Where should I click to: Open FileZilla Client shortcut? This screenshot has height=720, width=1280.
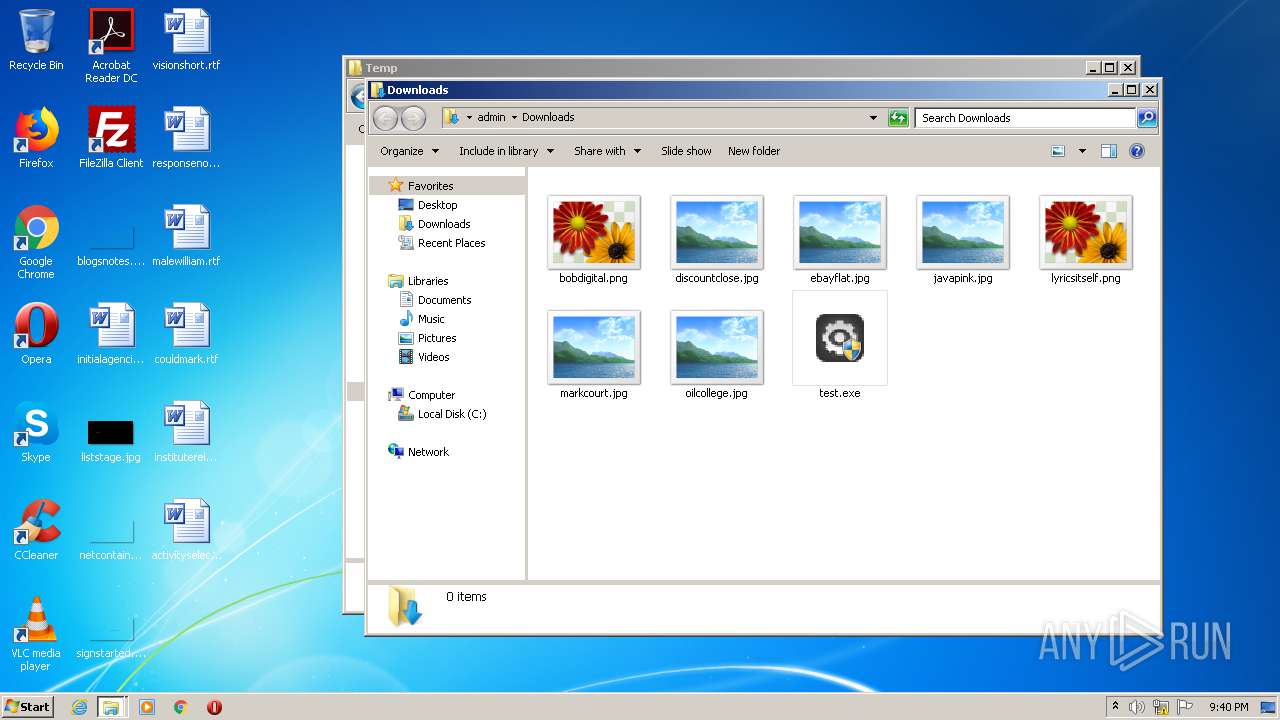pos(111,138)
